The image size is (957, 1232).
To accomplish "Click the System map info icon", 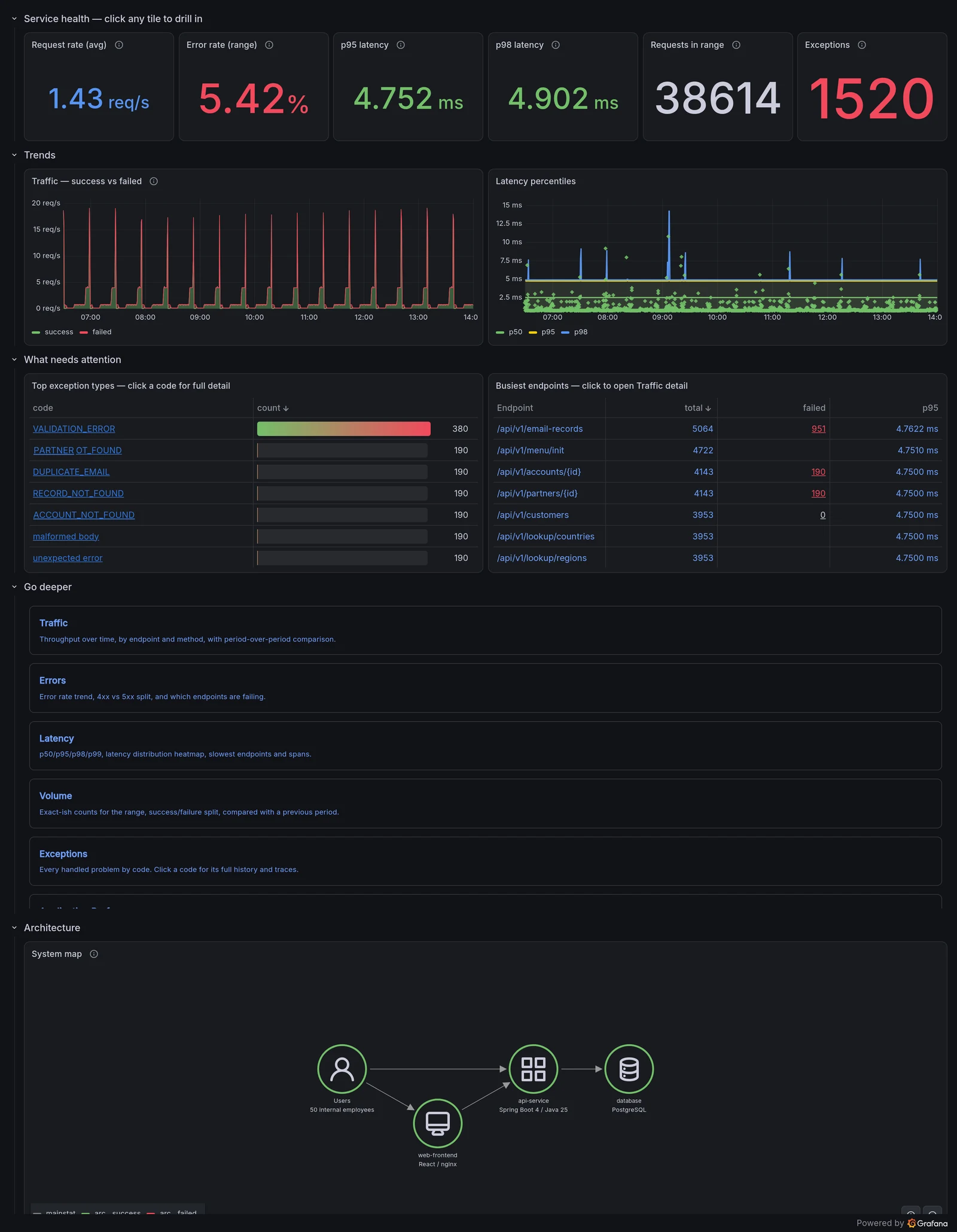I will click(x=94, y=954).
